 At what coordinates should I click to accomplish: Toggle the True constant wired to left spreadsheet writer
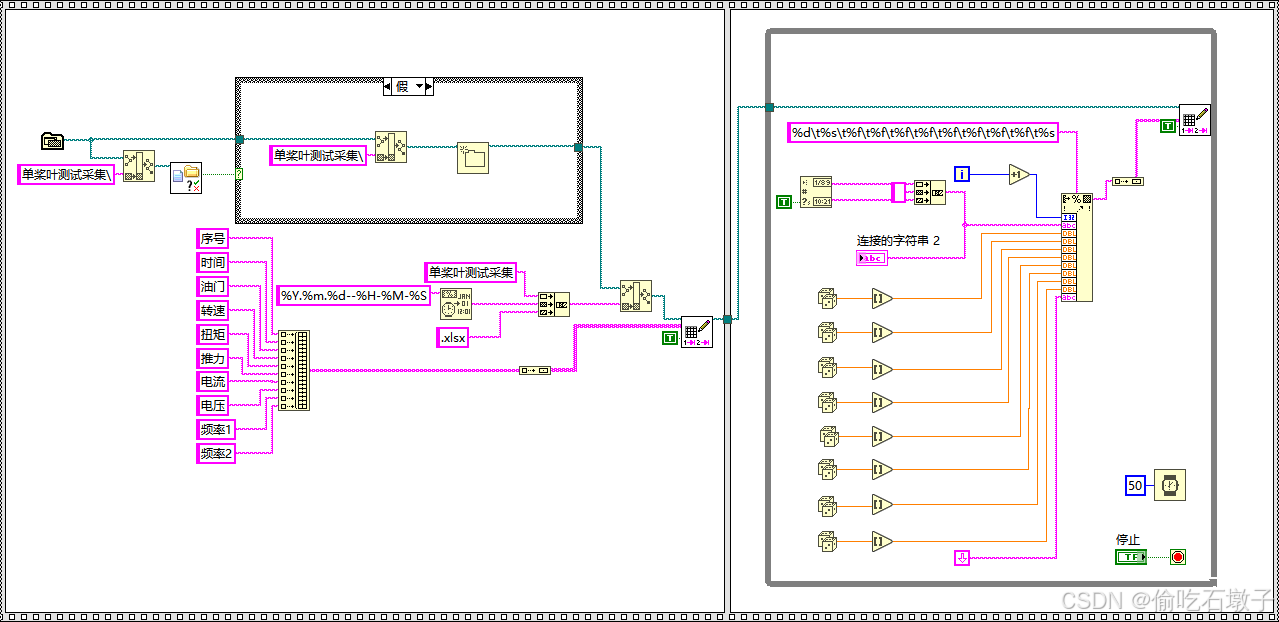tap(669, 339)
